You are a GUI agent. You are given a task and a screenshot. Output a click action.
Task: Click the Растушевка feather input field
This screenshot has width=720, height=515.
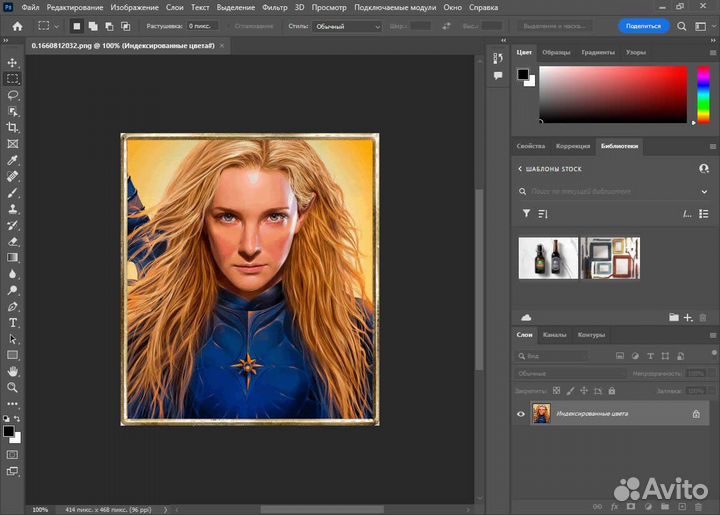pyautogui.click(x=202, y=26)
